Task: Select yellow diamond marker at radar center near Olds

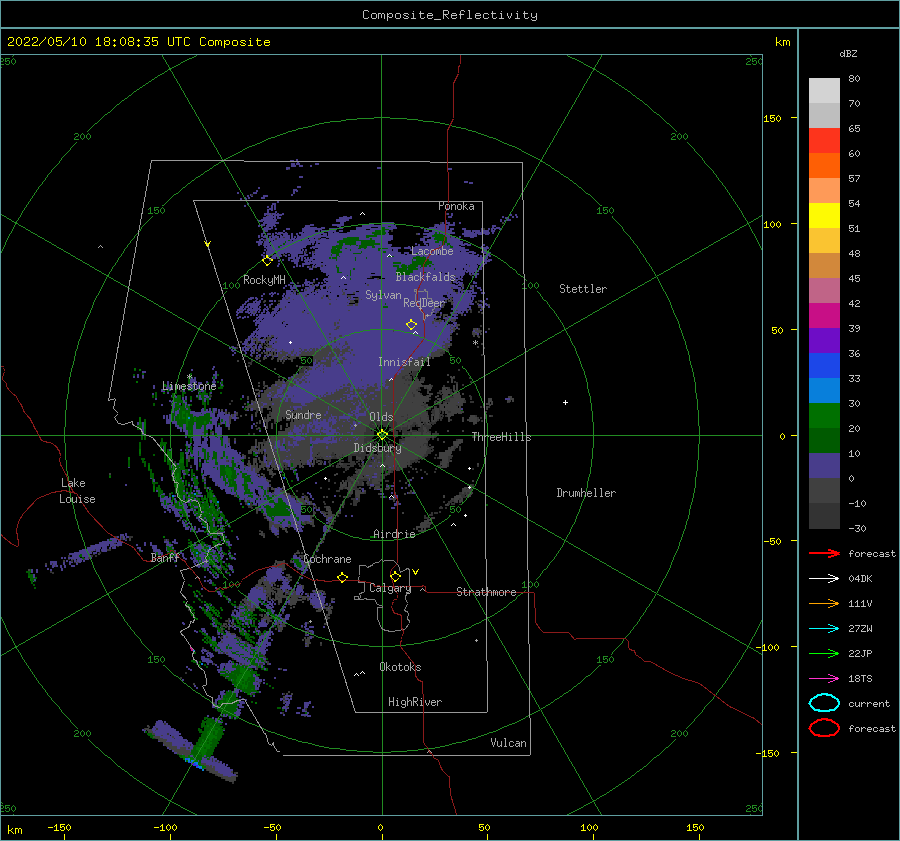Action: coord(382,435)
